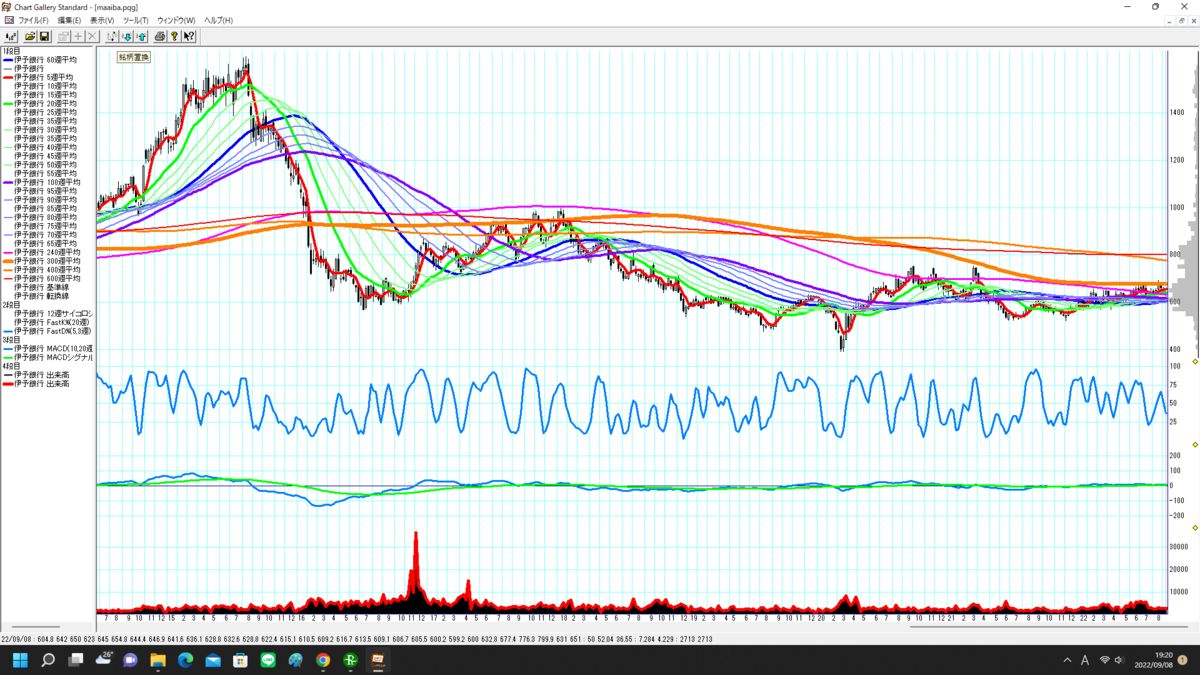Select the 伊予銀行 20週平均 legend entry
Screen dimensions: 1200x675
click(45, 103)
